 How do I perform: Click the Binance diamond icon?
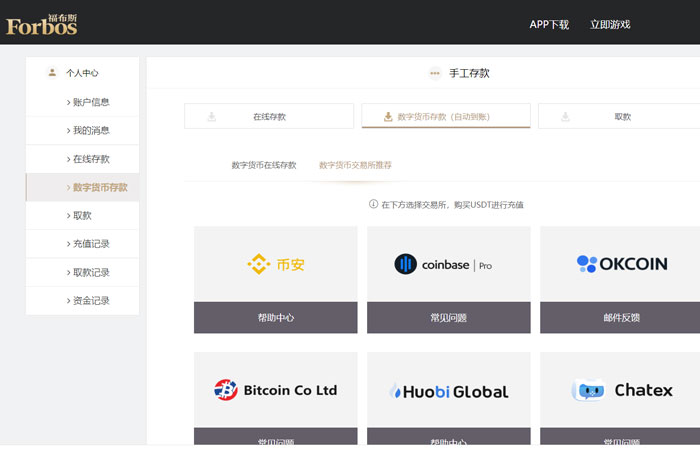coord(259,264)
